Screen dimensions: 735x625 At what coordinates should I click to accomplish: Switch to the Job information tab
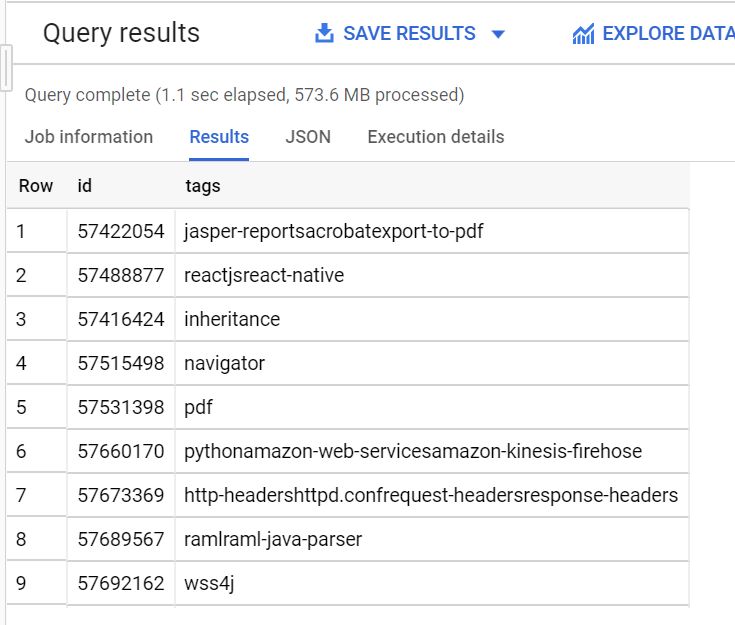[x=89, y=137]
